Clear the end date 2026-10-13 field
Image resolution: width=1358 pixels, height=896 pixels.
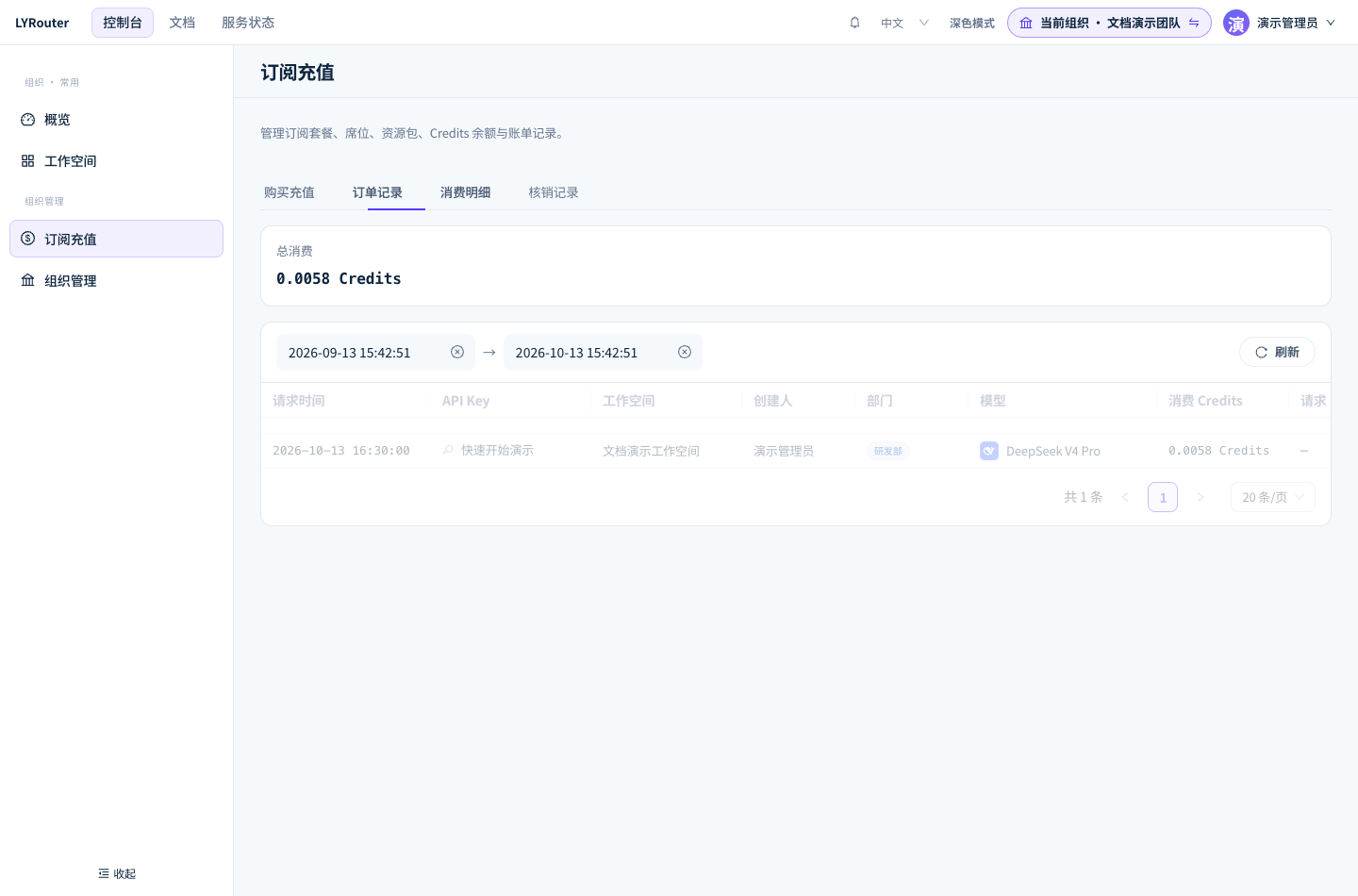point(685,352)
